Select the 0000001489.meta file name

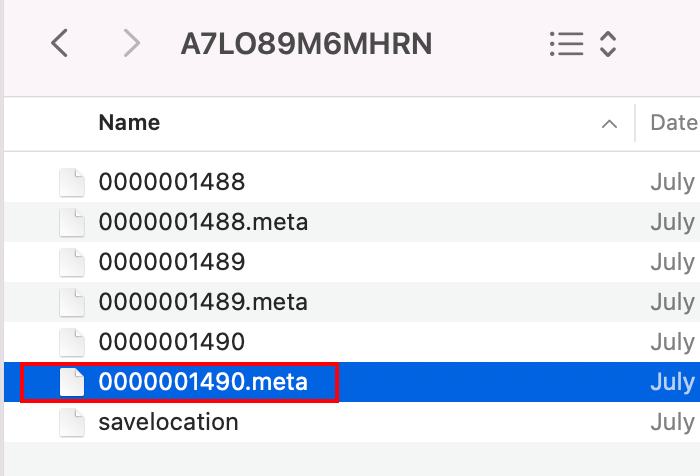(x=203, y=302)
